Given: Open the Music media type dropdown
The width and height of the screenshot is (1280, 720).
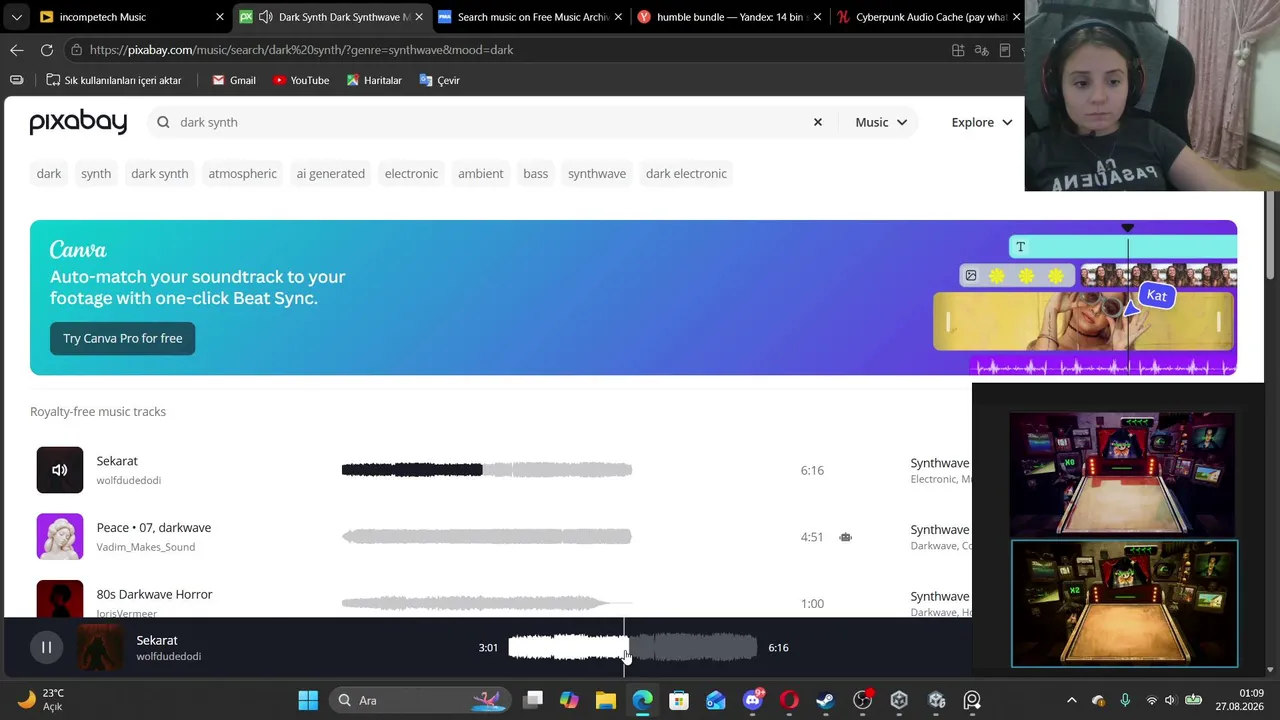Looking at the screenshot, I should point(881,122).
